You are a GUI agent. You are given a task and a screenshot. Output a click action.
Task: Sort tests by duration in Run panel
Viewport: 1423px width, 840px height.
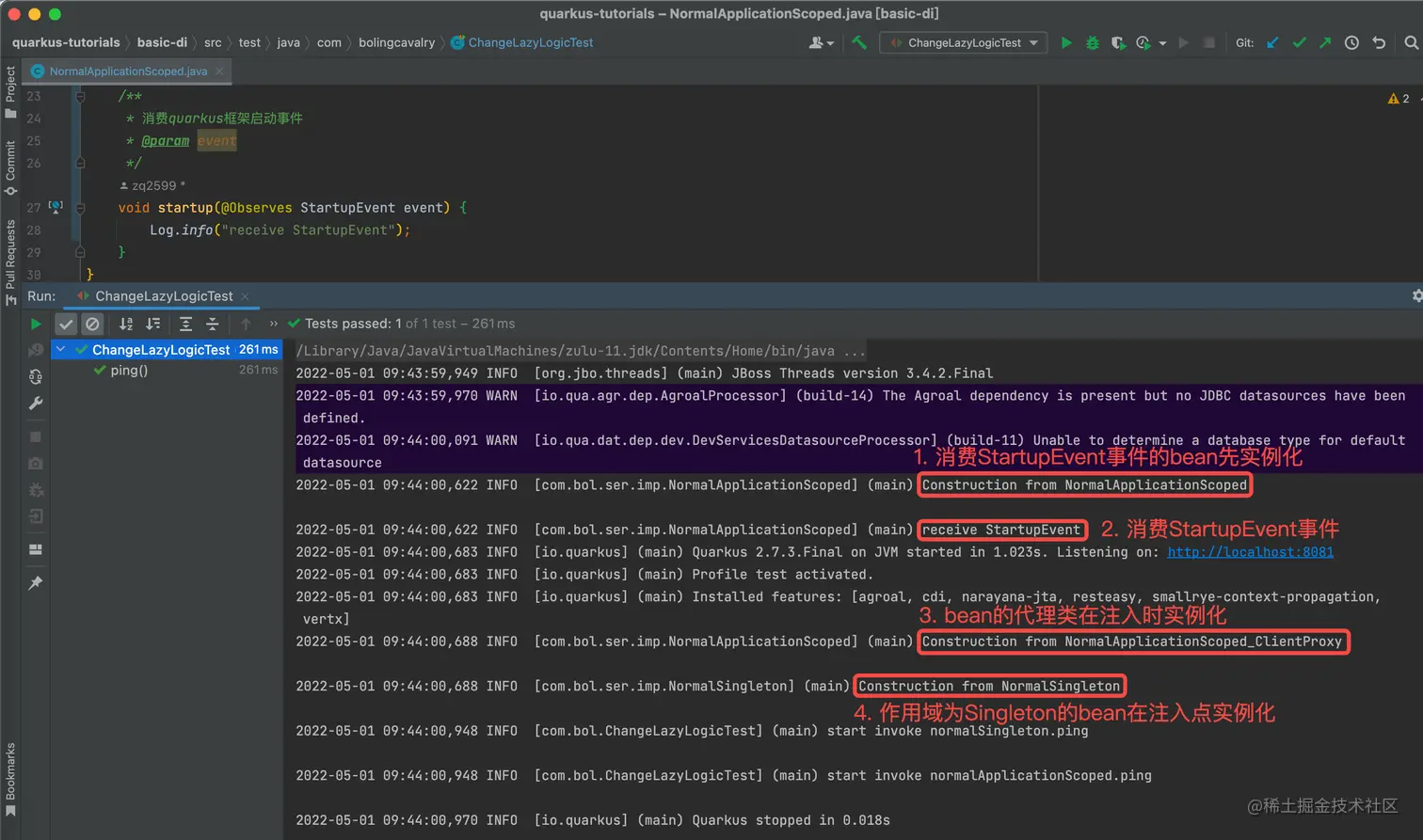coord(153,324)
